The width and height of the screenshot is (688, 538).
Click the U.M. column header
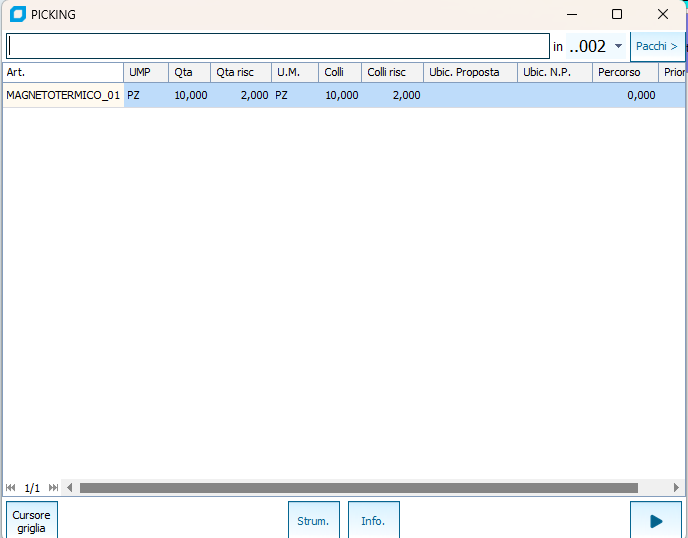[295, 72]
